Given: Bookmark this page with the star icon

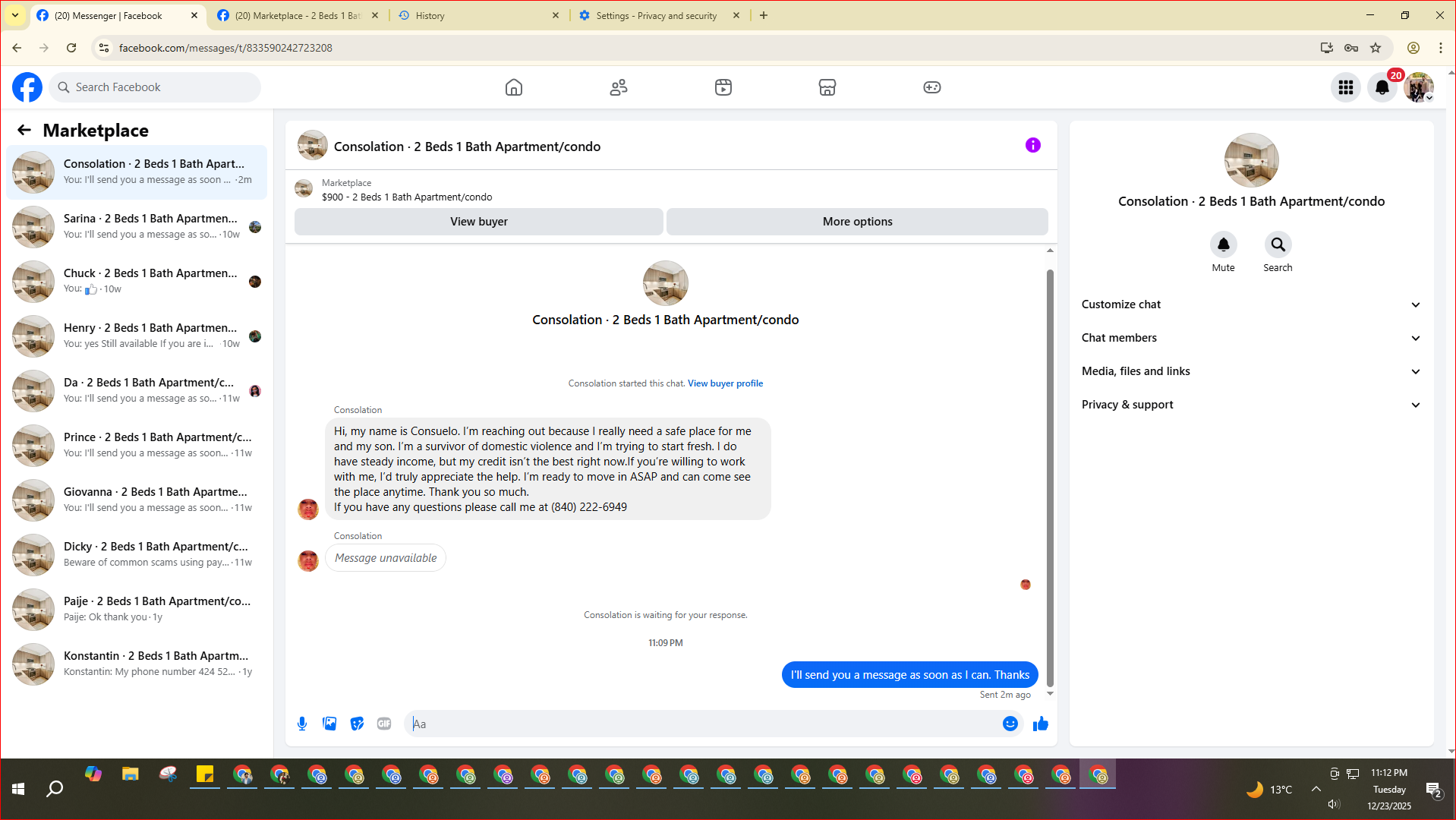Looking at the screenshot, I should pyautogui.click(x=1376, y=48).
